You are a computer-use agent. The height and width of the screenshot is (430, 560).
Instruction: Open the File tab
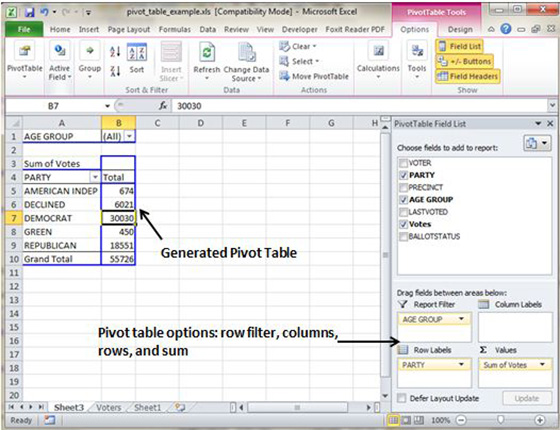click(x=24, y=29)
